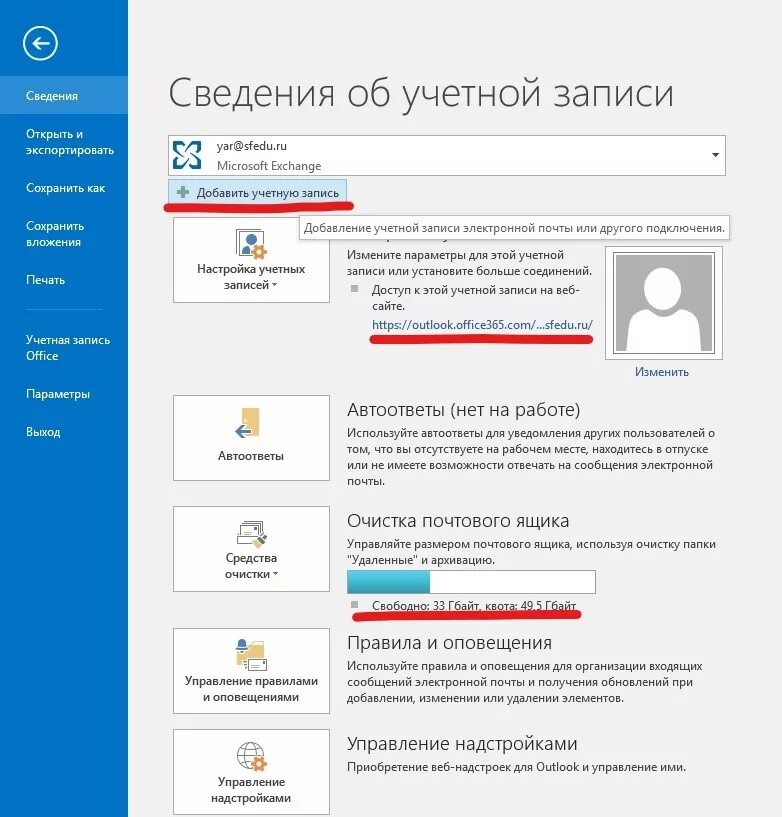Click the auto-reply arrow document icon

248,423
